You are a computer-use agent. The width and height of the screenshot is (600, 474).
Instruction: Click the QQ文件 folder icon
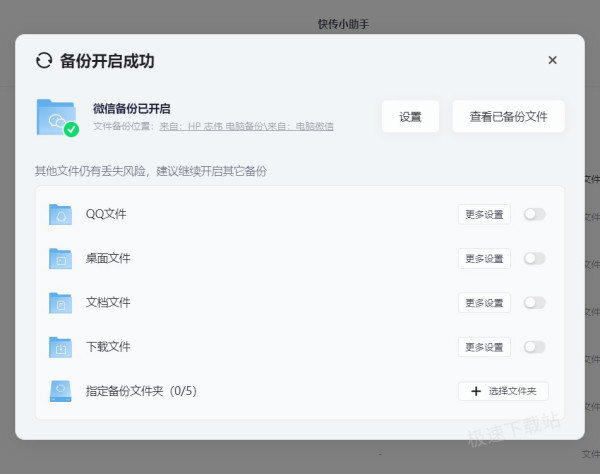[60, 214]
